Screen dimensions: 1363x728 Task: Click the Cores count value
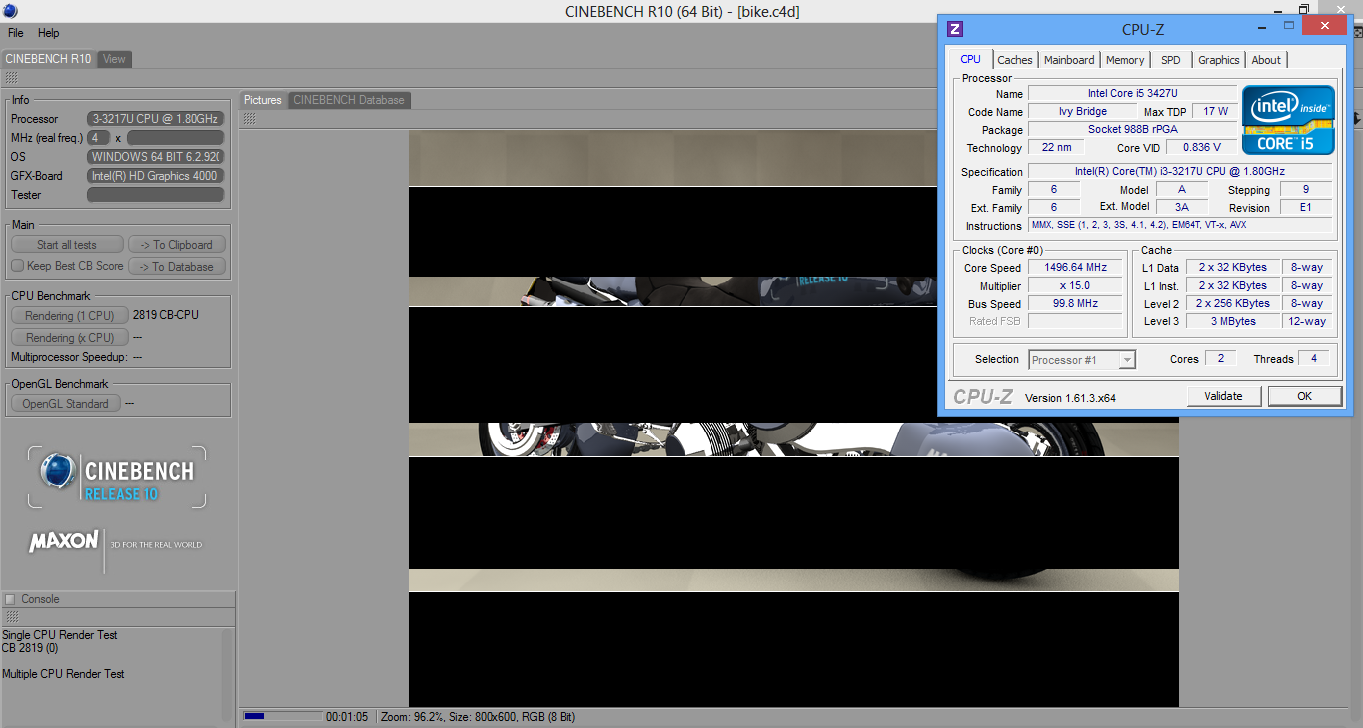tap(1220, 359)
